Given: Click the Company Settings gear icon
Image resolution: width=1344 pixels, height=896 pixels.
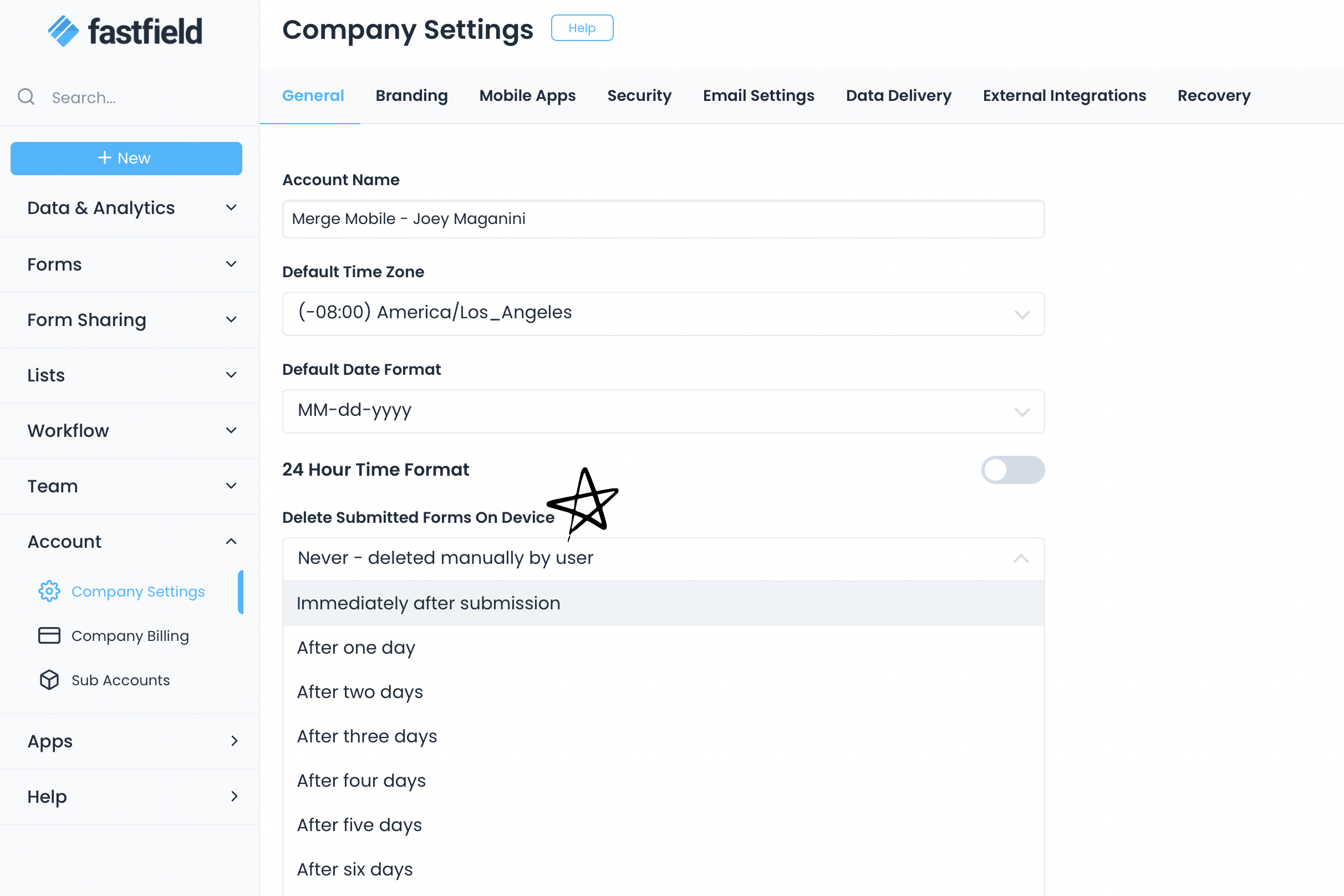Looking at the screenshot, I should [49, 592].
